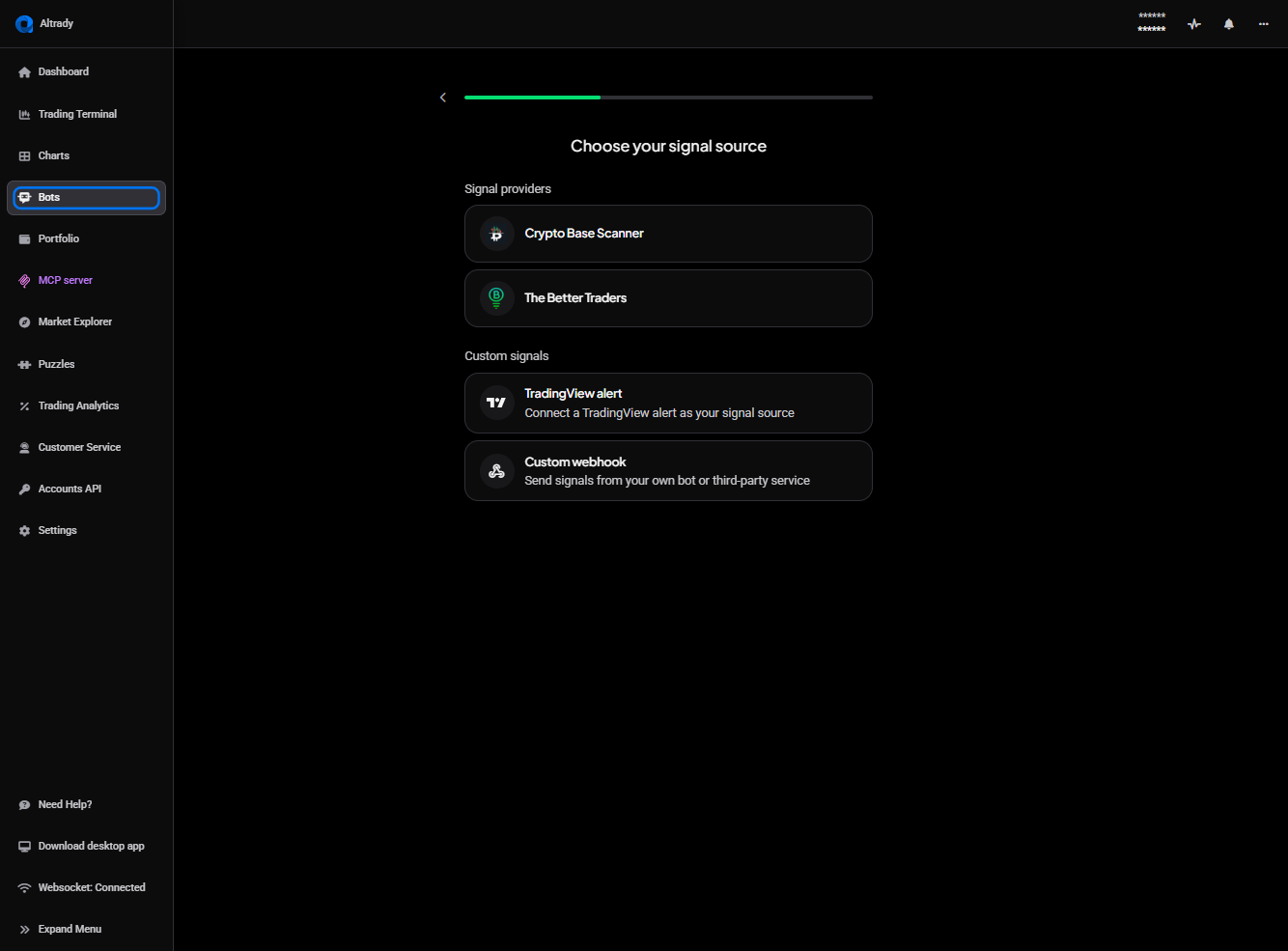Screen dimensions: 1288x951
Task: Click the Puzzles piece icon
Action: 25,365
